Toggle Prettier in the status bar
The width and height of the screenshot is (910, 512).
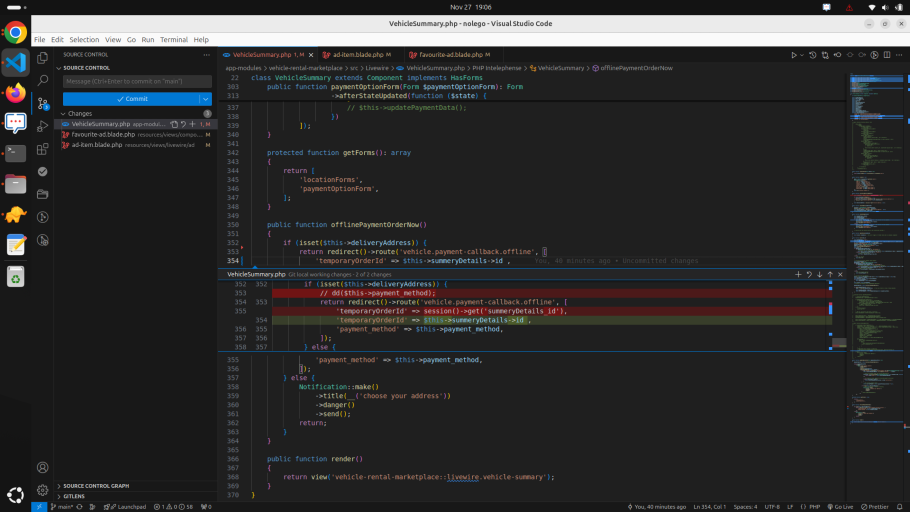coord(875,507)
